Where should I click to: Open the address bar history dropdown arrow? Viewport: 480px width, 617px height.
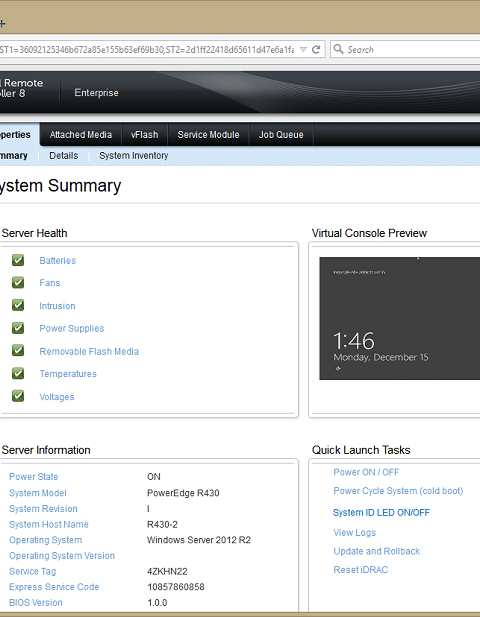click(303, 50)
